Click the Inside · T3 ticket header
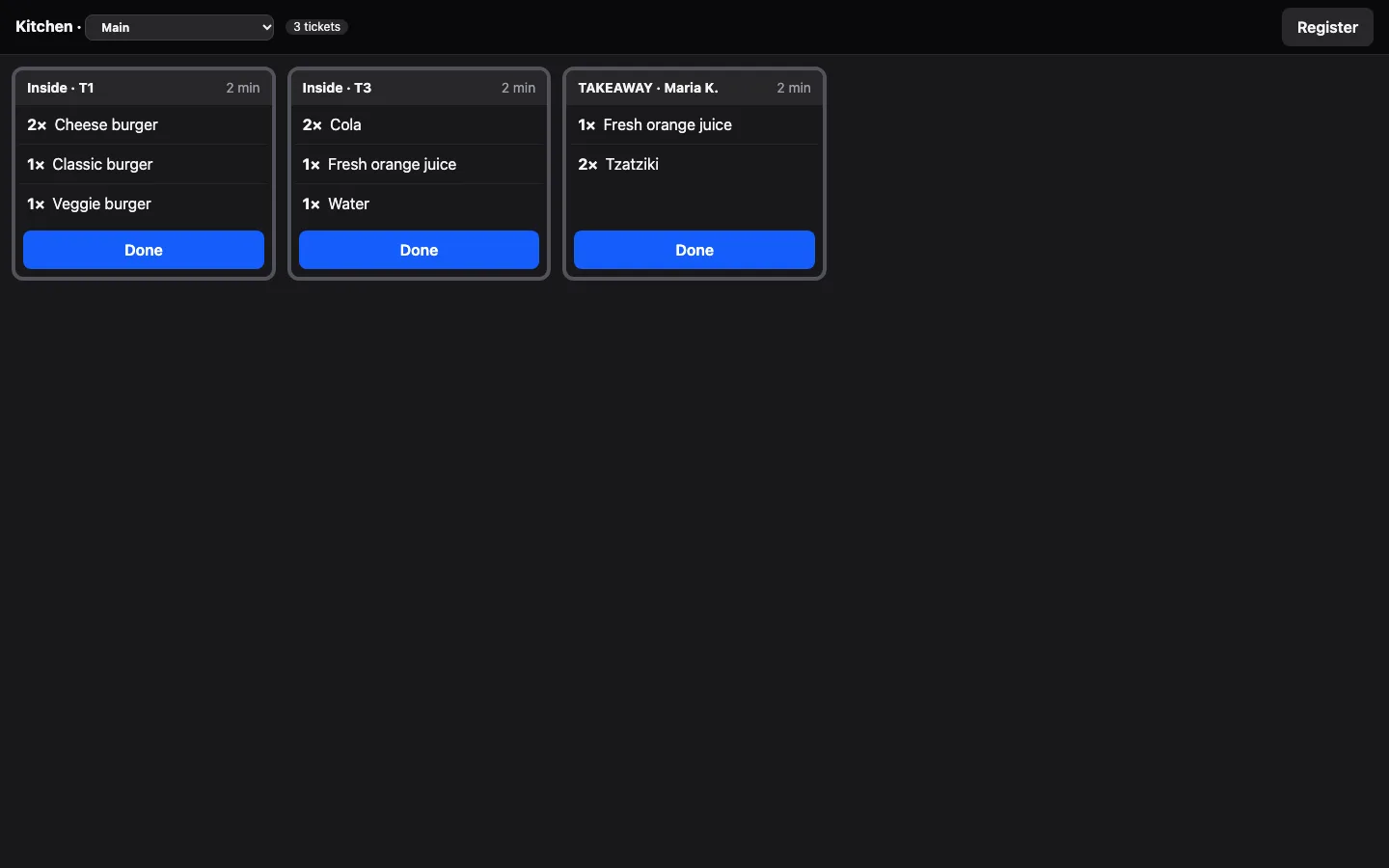The image size is (1389, 868). point(419,88)
